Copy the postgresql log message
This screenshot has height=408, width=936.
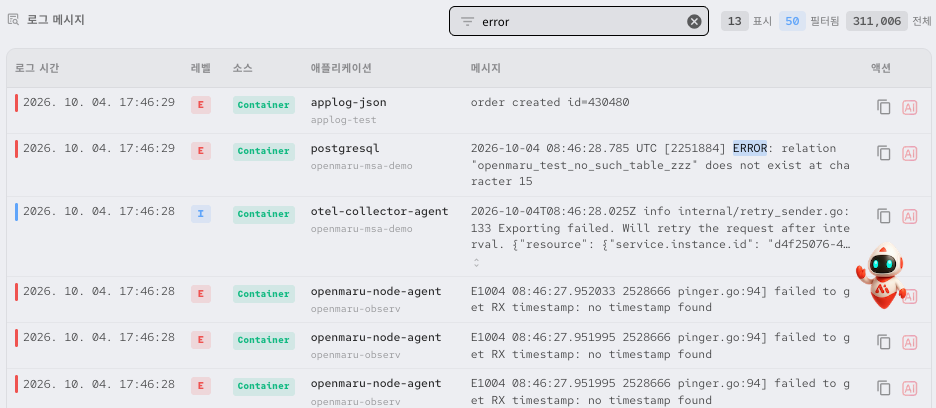pos(883,153)
